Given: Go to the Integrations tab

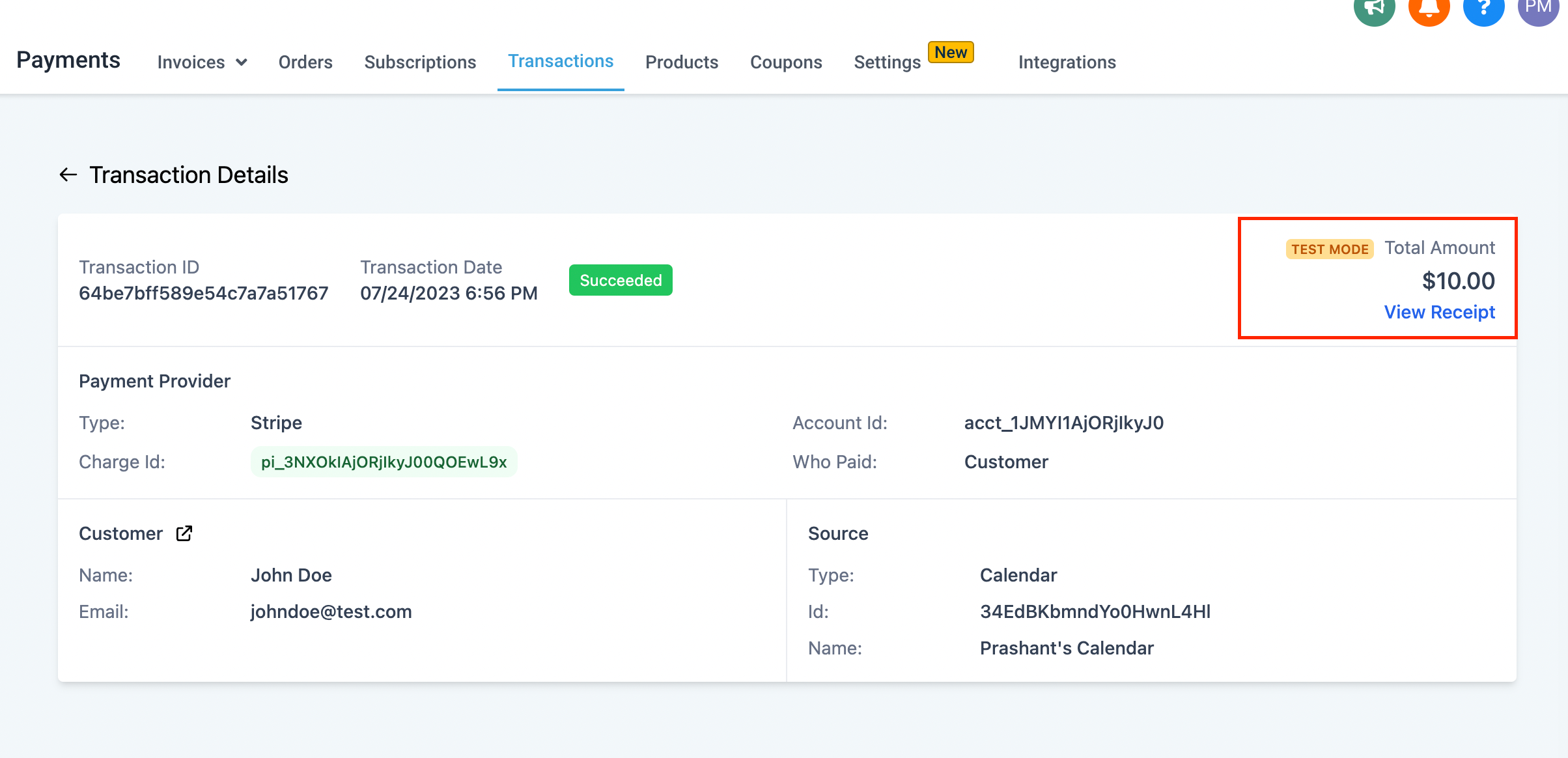Looking at the screenshot, I should pos(1067,62).
